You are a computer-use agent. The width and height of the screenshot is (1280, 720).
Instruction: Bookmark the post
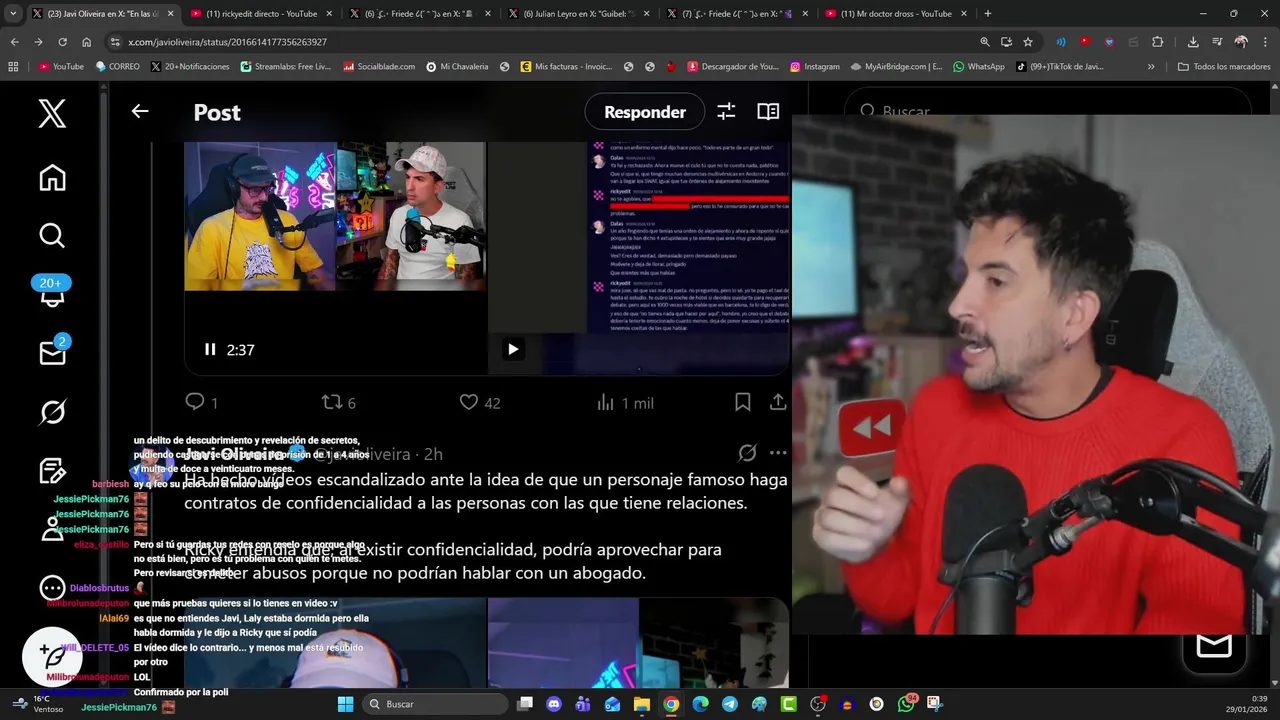click(743, 402)
